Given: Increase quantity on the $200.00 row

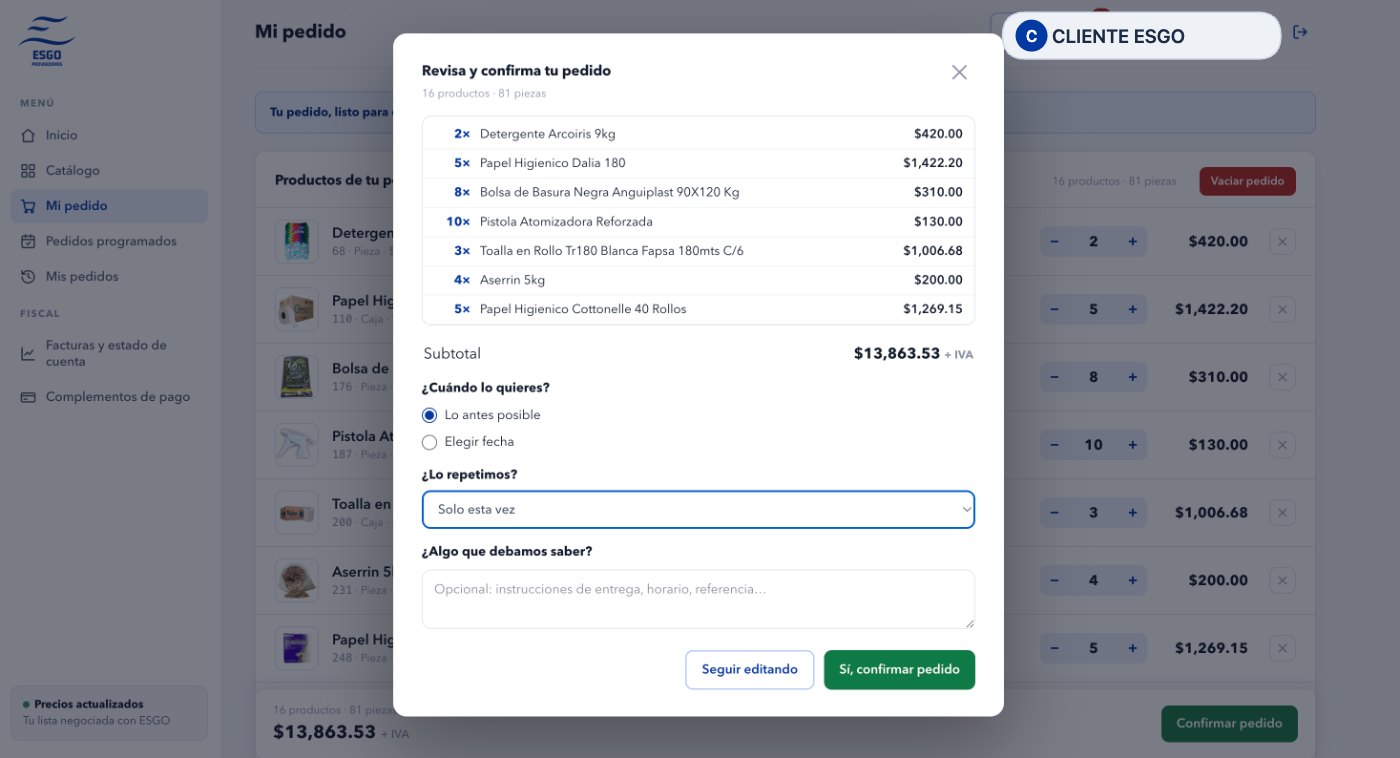Looking at the screenshot, I should coord(1132,580).
